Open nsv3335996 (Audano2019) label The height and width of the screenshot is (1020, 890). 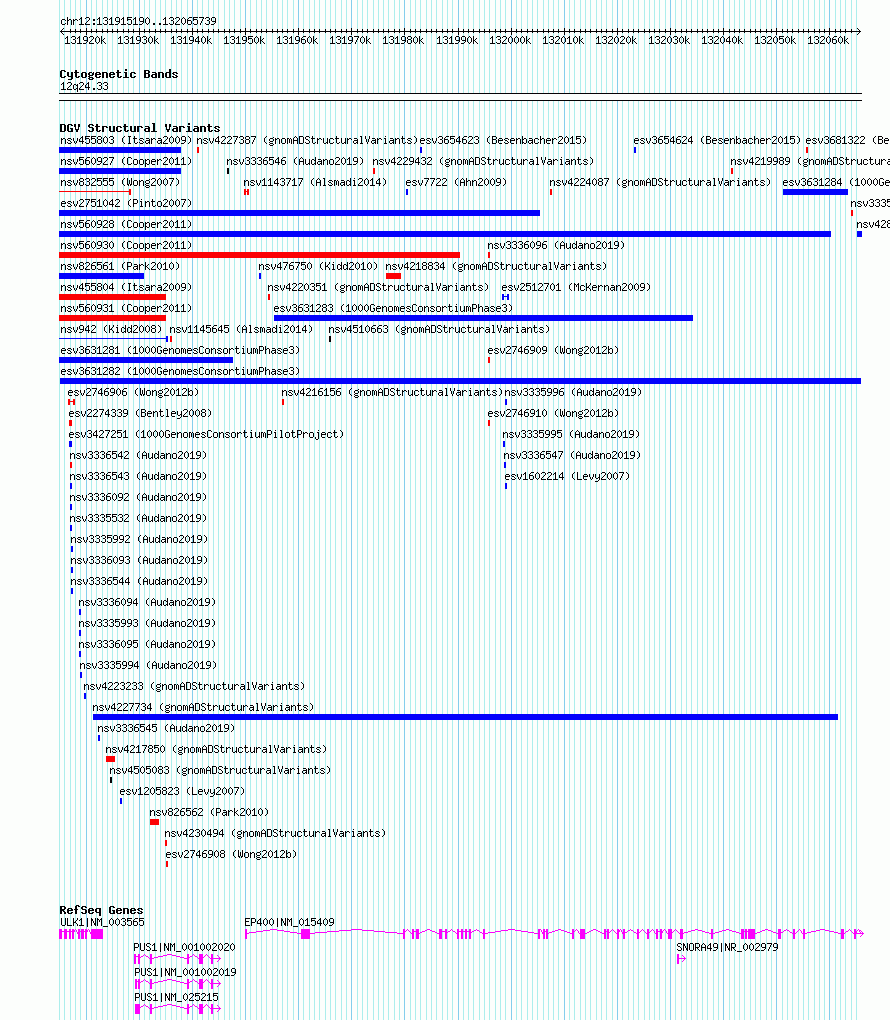click(x=573, y=392)
